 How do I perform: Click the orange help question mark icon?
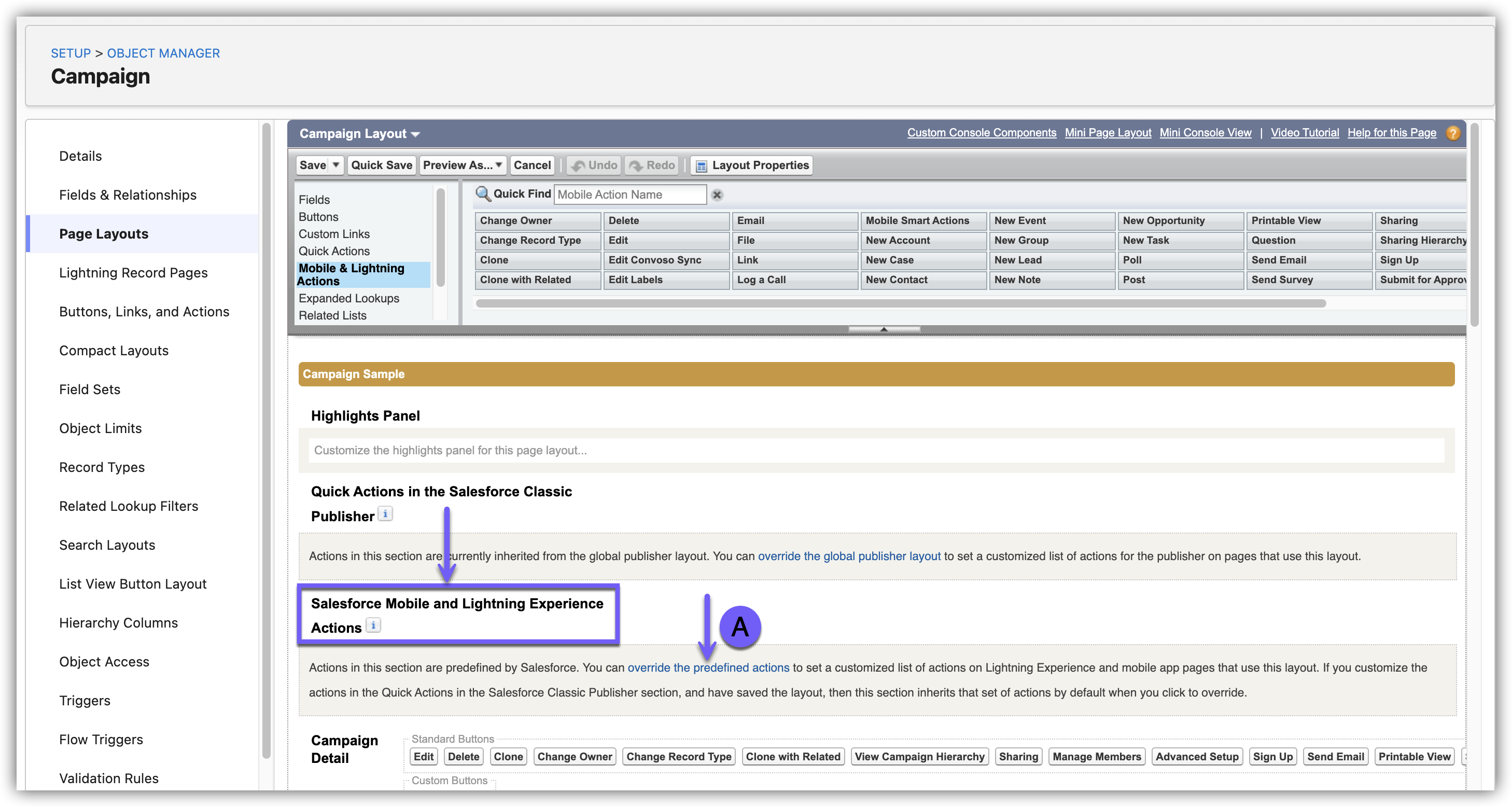pyautogui.click(x=1453, y=133)
